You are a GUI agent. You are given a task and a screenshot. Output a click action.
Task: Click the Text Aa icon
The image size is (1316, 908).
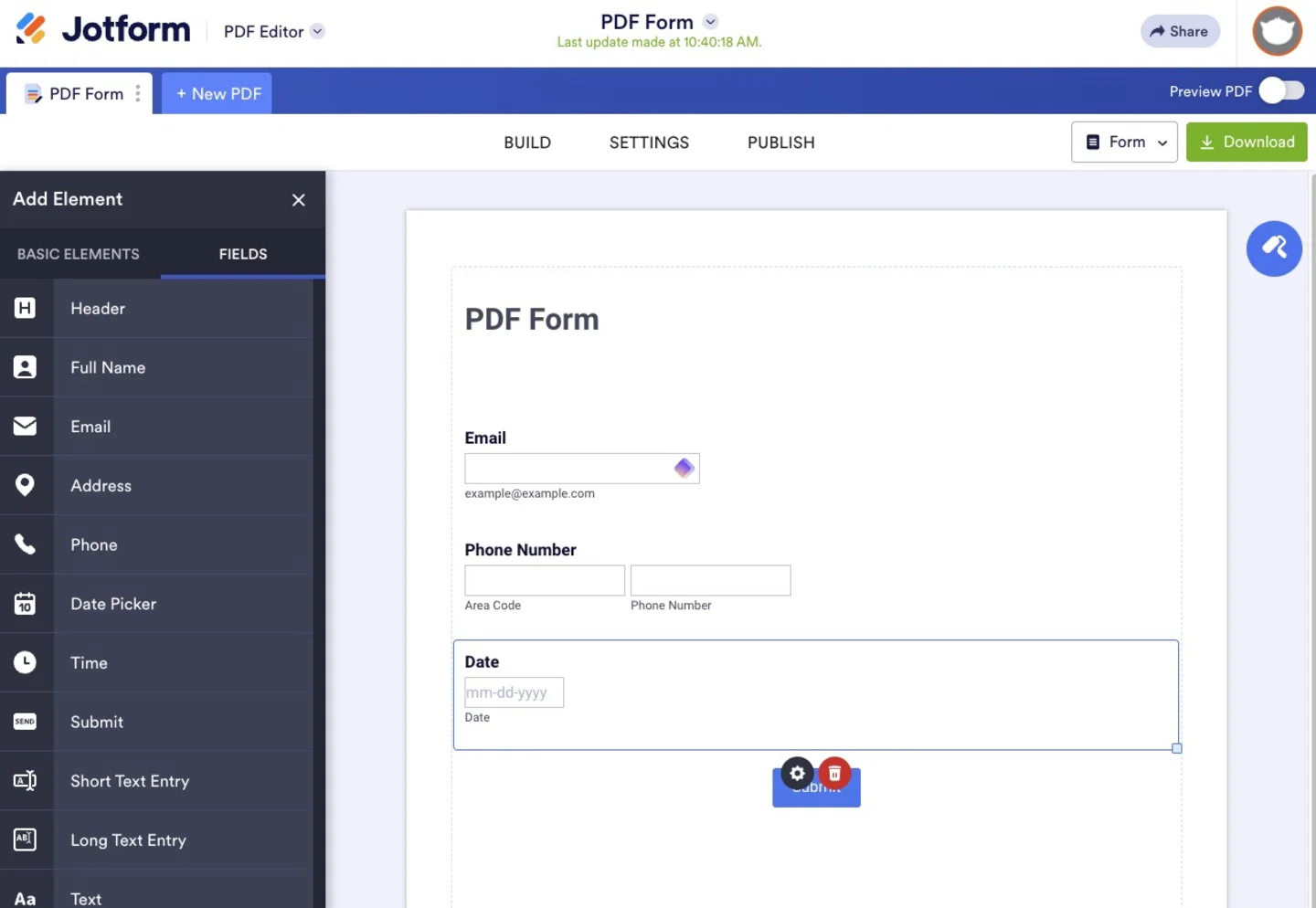tap(26, 898)
